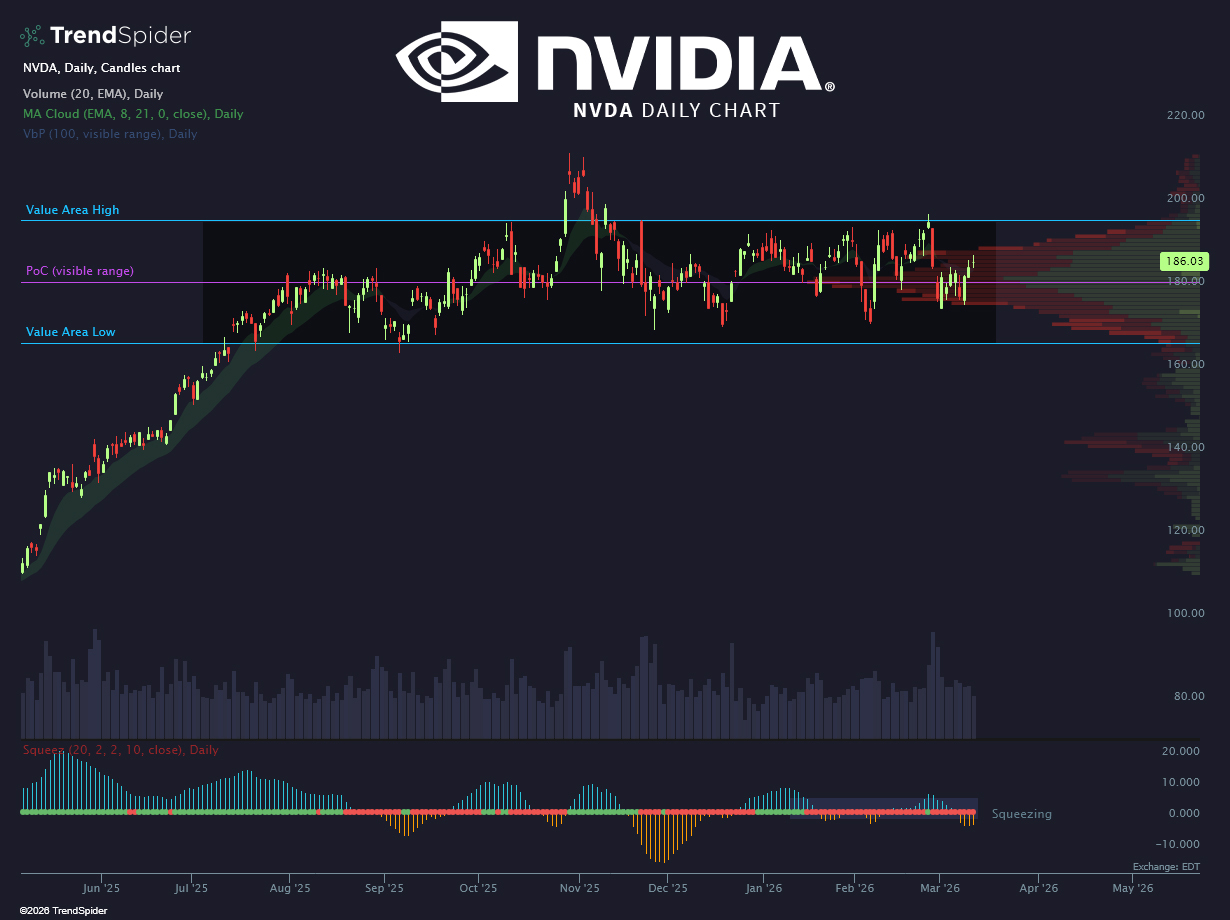Click the -10.000 squeeze axis value

click(x=1180, y=844)
